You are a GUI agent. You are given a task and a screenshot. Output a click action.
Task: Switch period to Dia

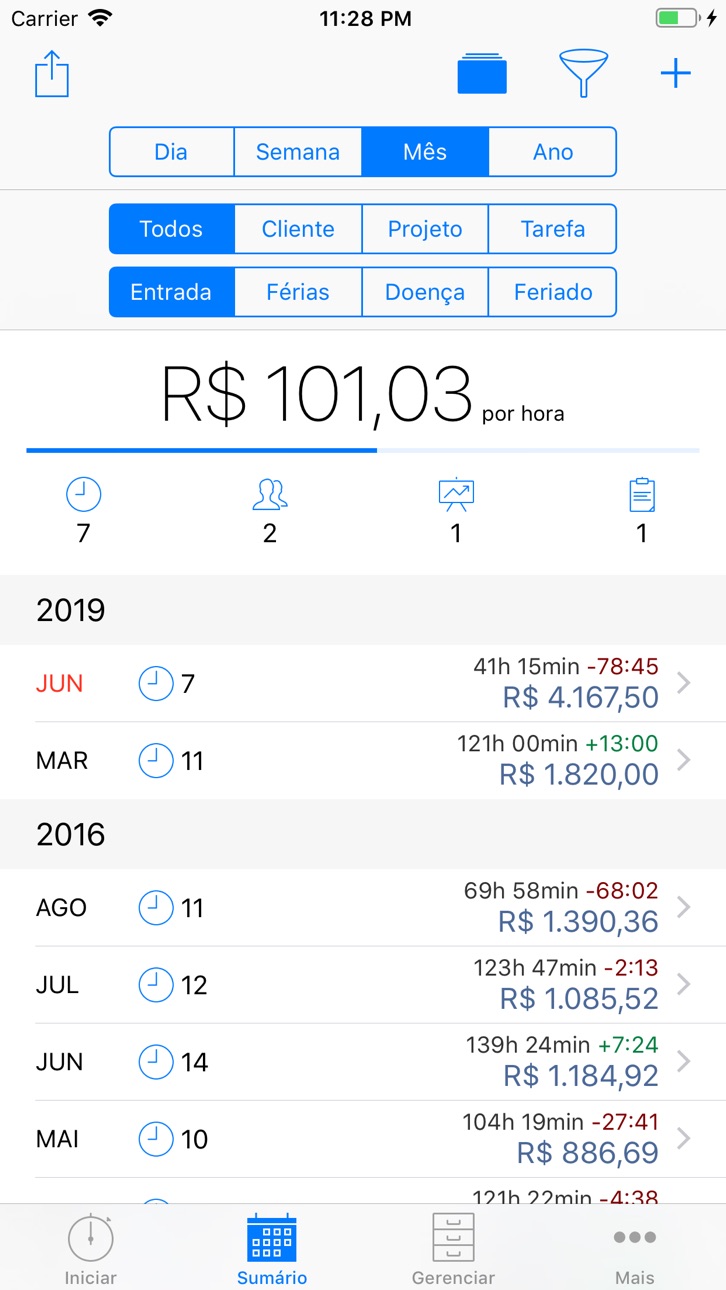171,152
